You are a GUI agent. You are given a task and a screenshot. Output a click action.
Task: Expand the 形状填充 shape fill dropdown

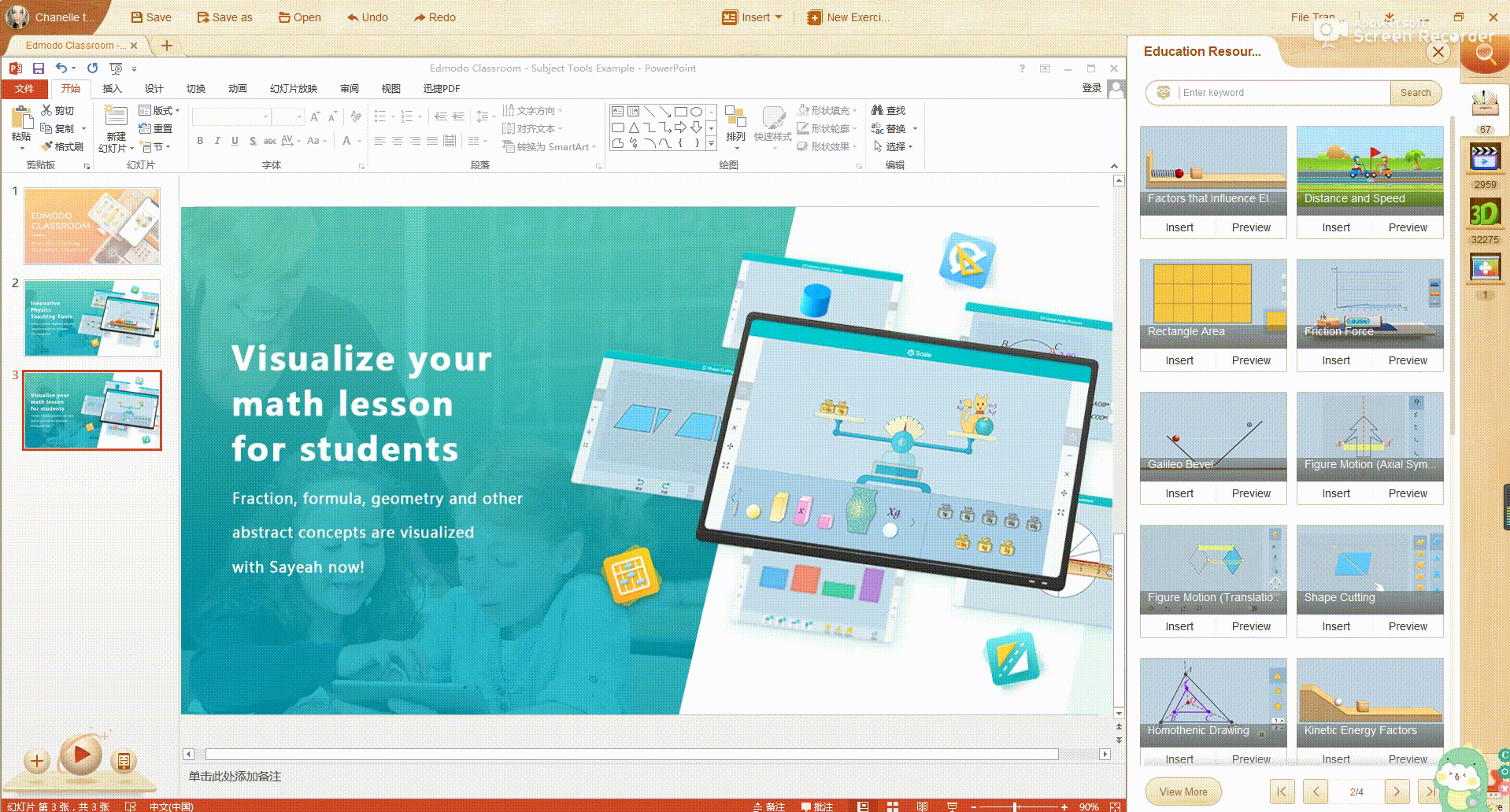click(827, 110)
